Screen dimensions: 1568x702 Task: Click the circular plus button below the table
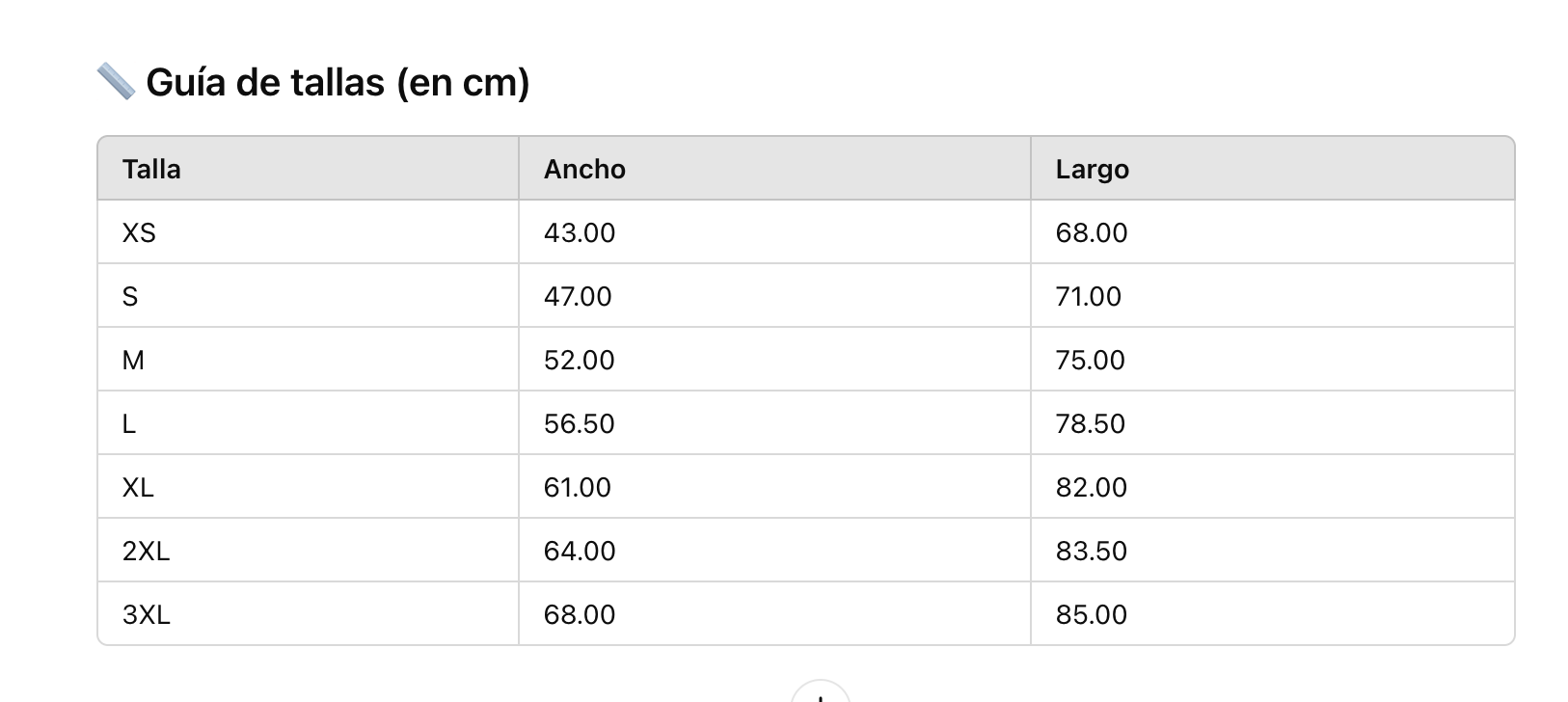click(x=820, y=694)
